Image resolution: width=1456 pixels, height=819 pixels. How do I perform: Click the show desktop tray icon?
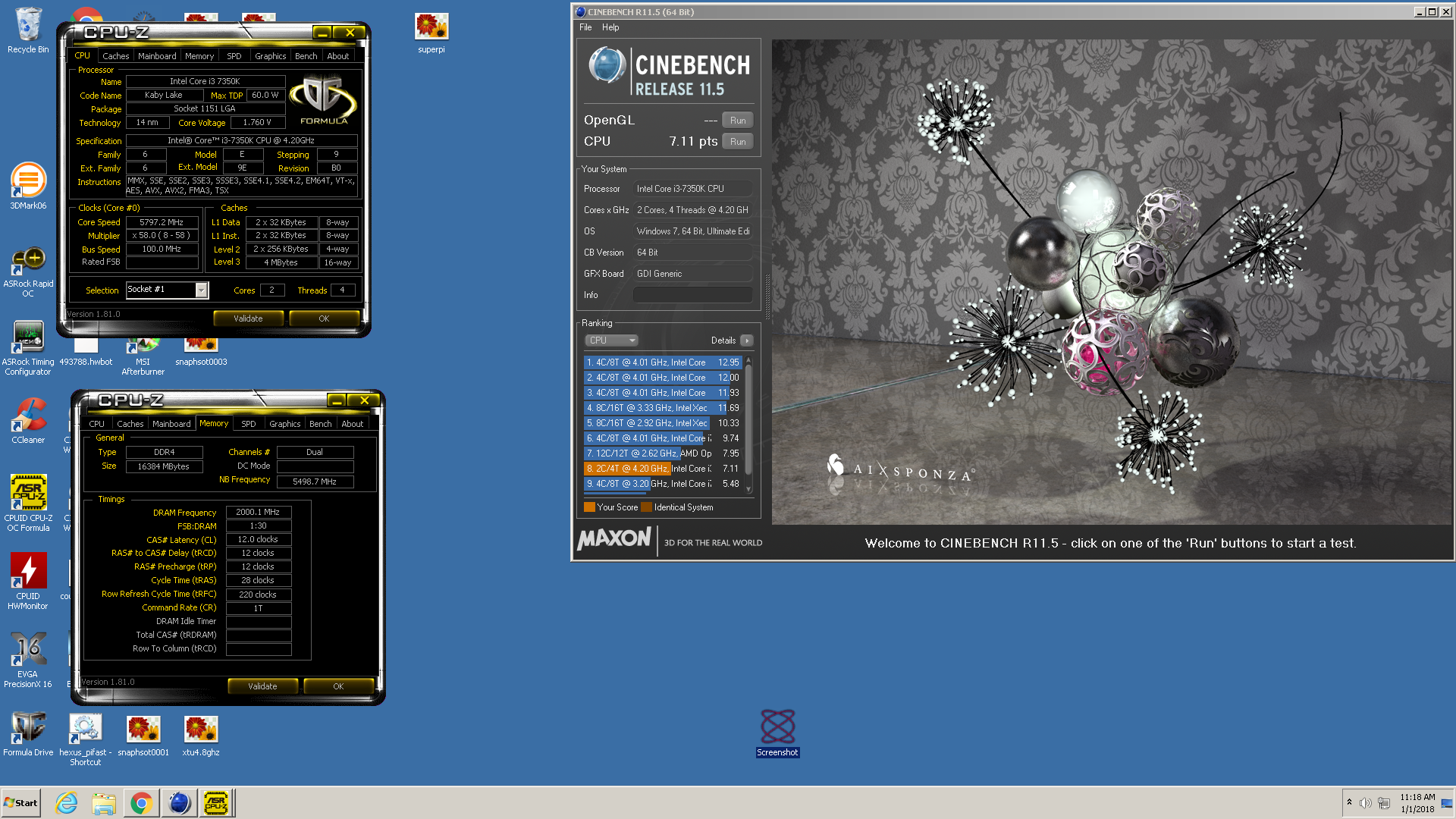coord(1447,803)
